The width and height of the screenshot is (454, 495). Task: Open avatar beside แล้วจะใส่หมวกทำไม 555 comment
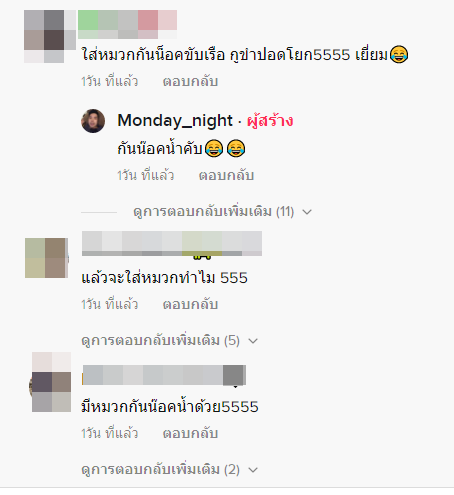47,258
